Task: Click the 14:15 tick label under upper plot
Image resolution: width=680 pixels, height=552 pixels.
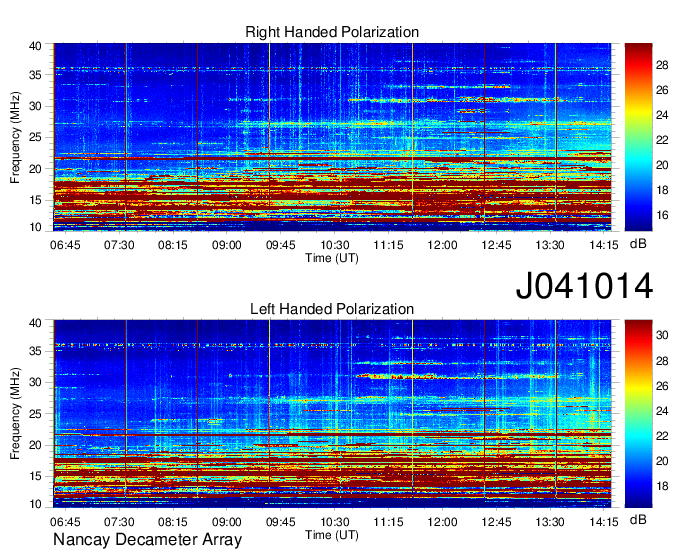Action: pos(604,245)
